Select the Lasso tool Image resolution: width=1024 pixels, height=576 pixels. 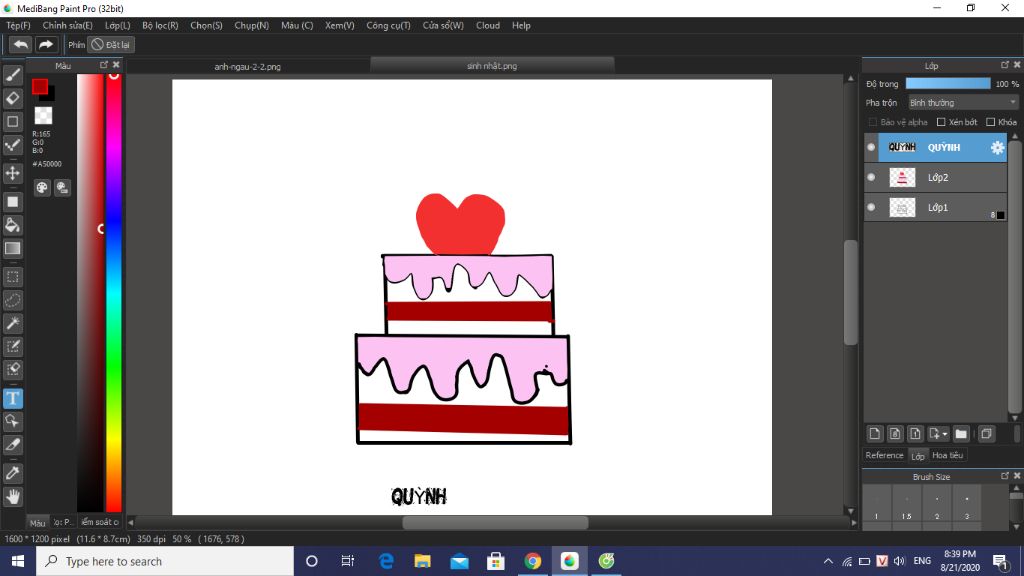tap(12, 300)
